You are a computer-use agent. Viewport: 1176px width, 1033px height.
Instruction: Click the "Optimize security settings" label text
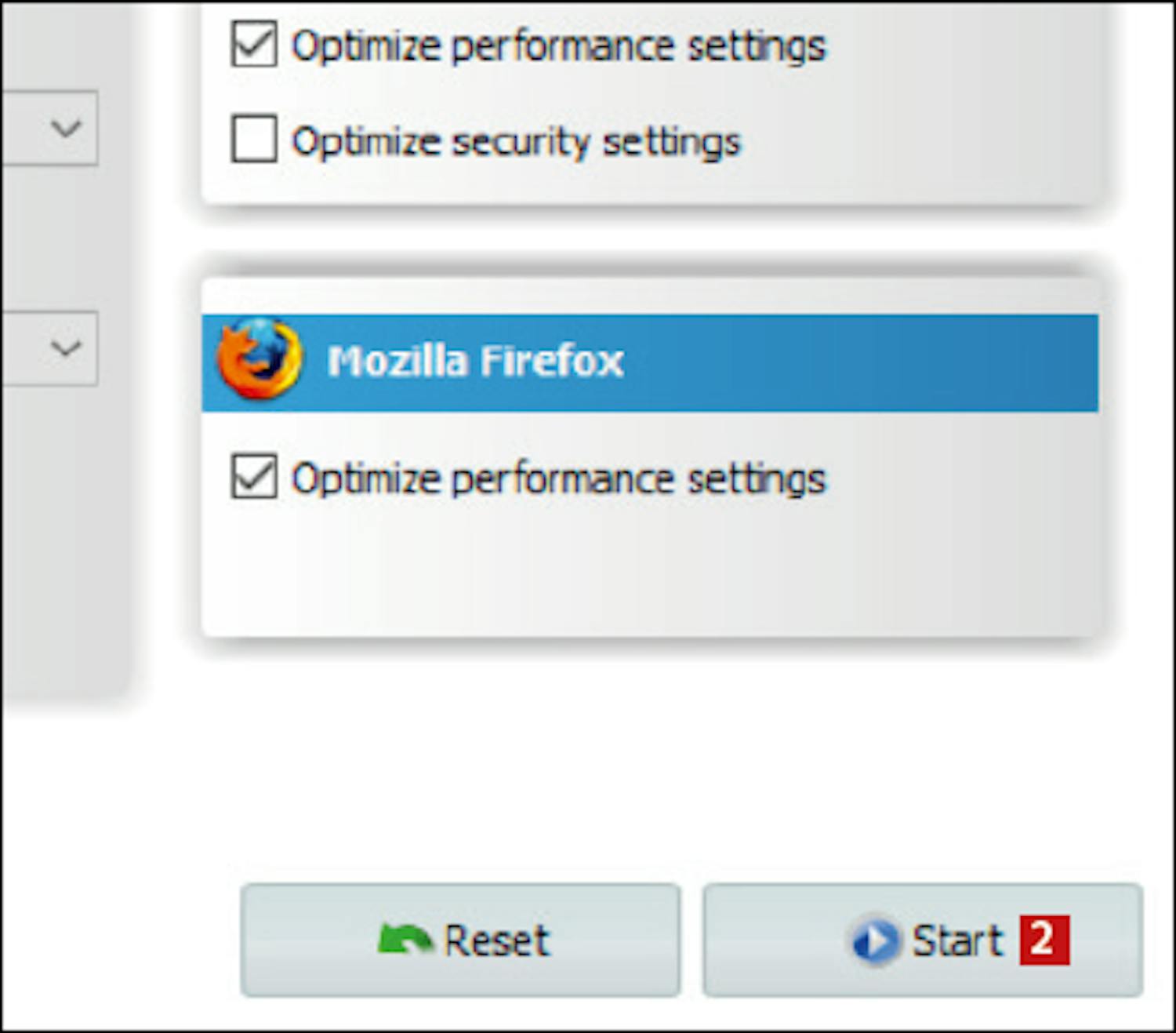(x=516, y=142)
